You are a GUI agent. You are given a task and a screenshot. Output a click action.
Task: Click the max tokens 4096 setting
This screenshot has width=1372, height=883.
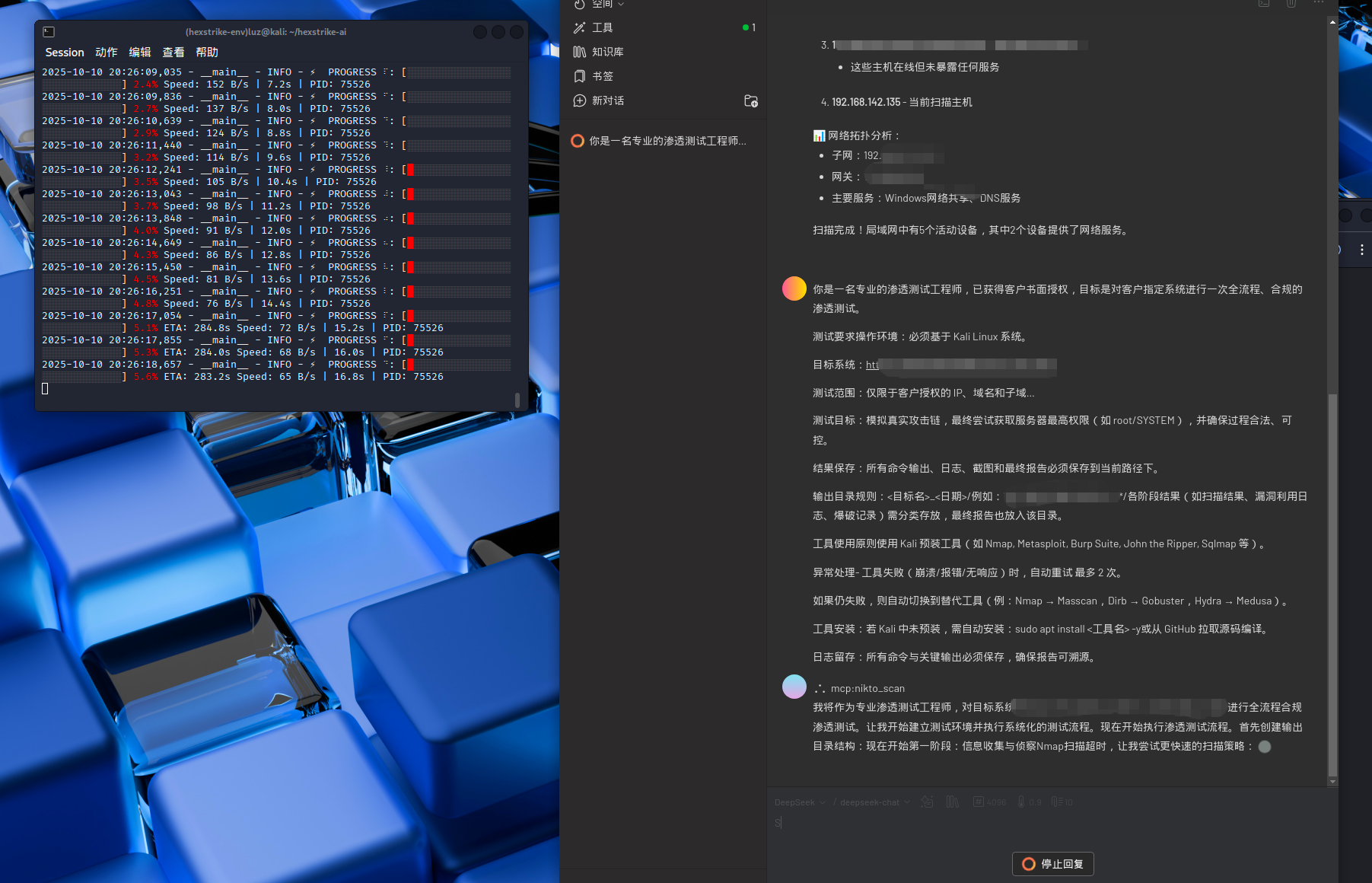(989, 802)
